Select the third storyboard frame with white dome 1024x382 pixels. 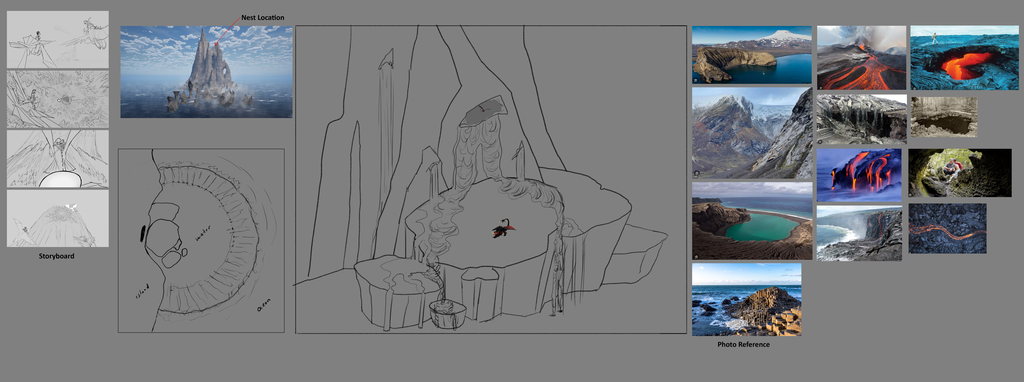point(58,159)
